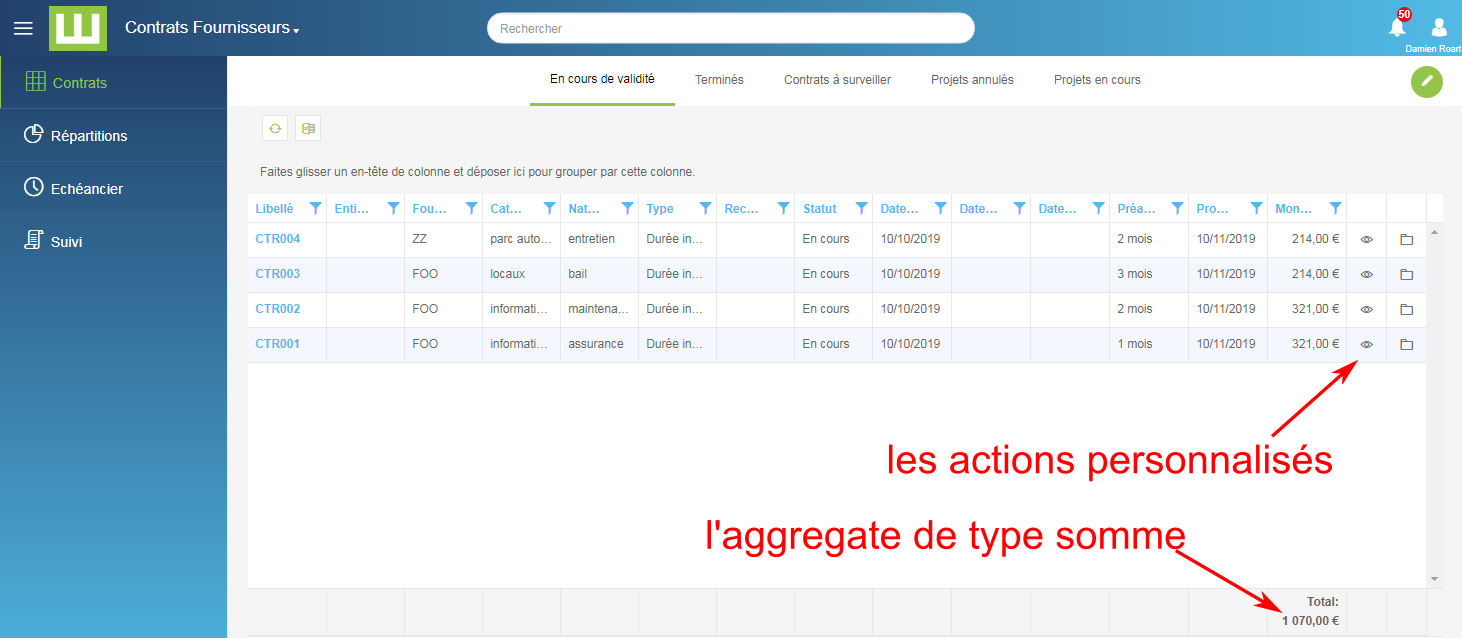Screen dimensions: 1462x638
Task: View CTR003 details via eye icon
Action: pyautogui.click(x=1367, y=275)
